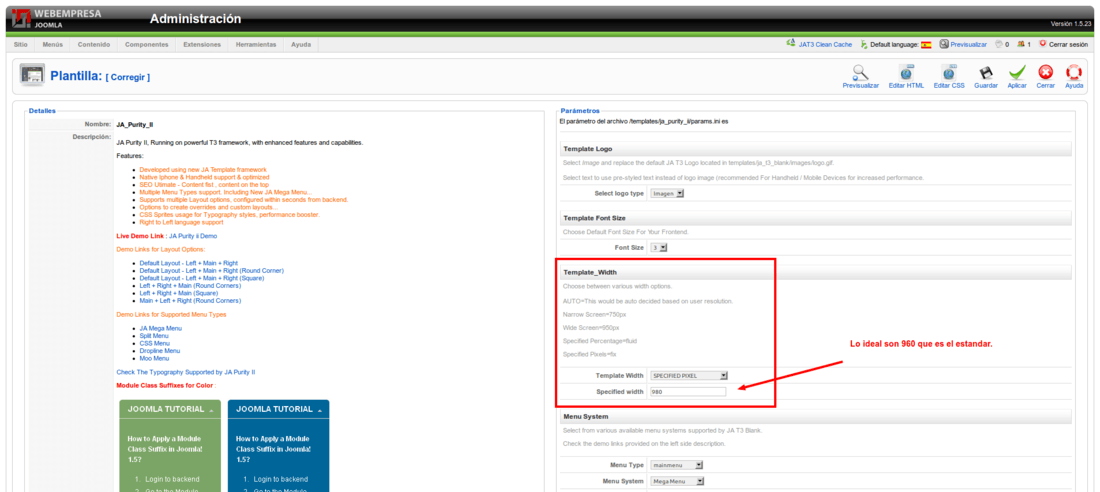Open the Editar CSS toolbar icon

point(949,72)
